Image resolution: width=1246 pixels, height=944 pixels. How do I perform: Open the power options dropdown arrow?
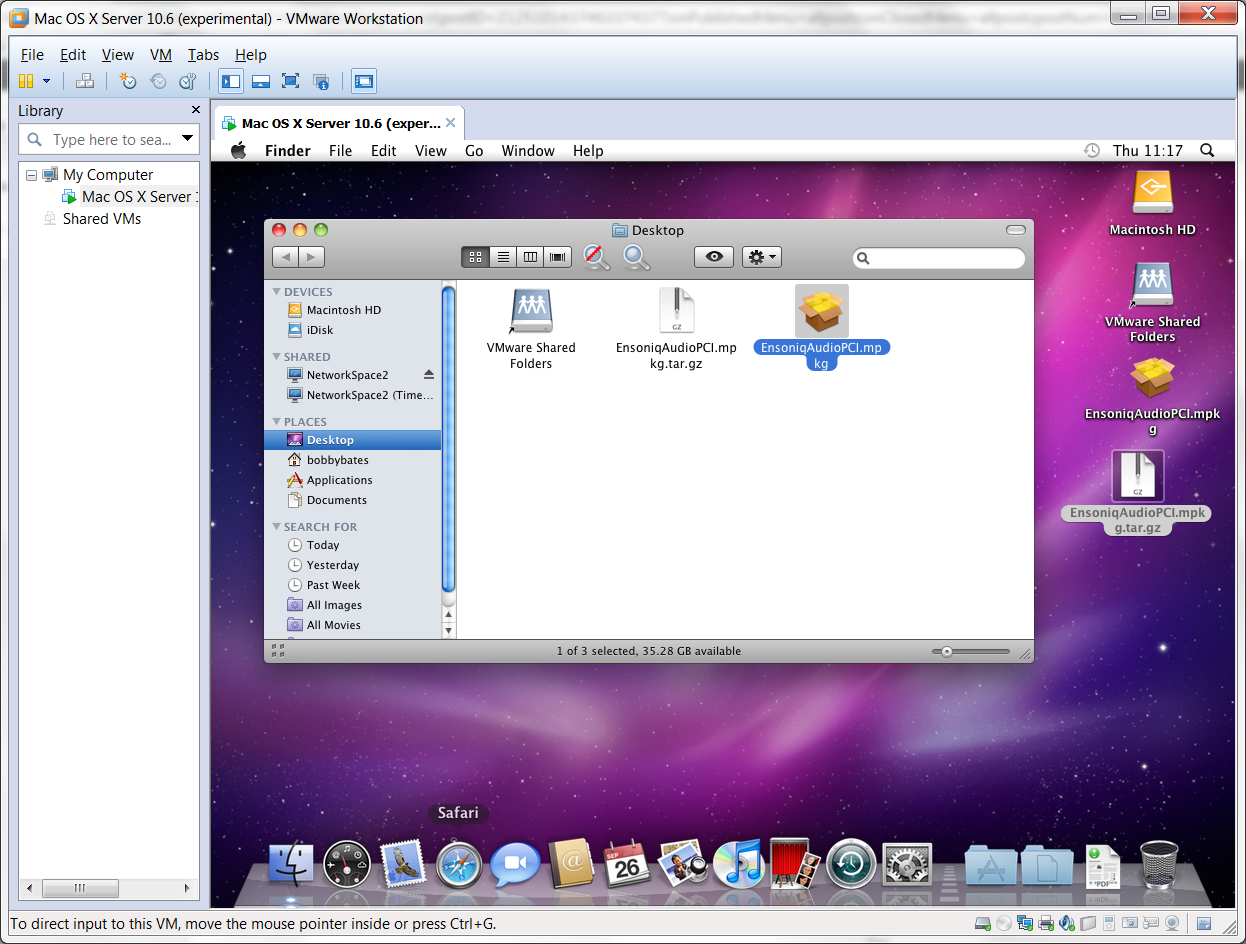(x=46, y=81)
